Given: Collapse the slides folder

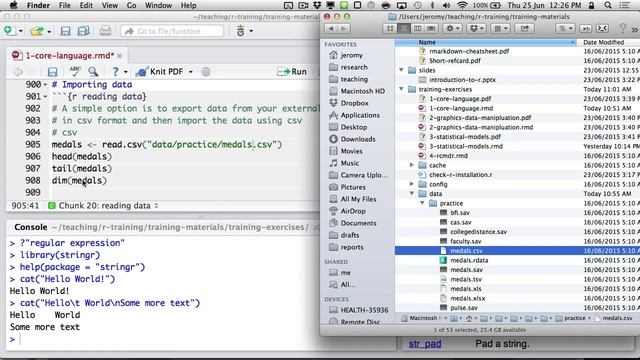Looking at the screenshot, I should 401,70.
